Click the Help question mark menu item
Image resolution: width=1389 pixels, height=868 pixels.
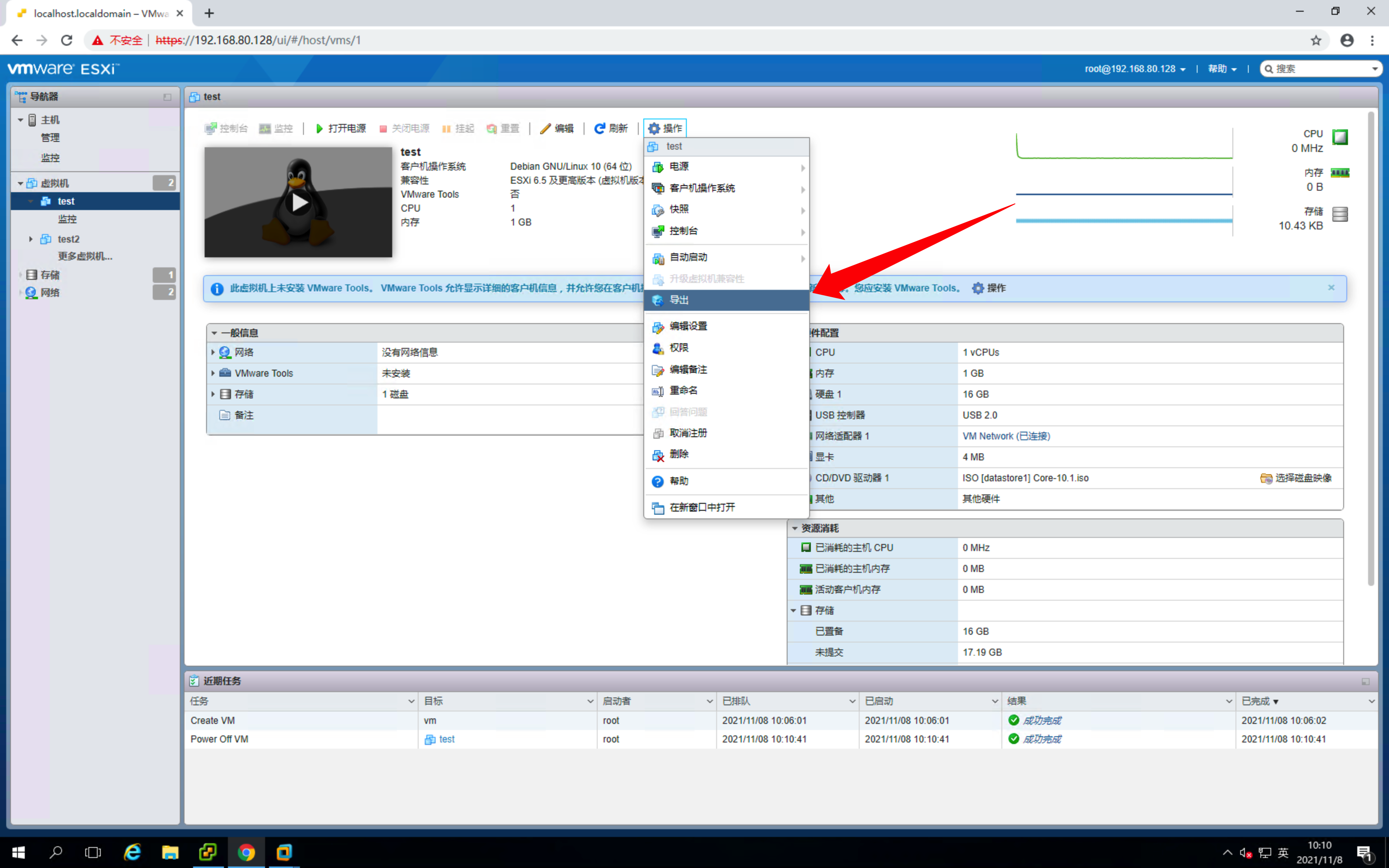(679, 481)
